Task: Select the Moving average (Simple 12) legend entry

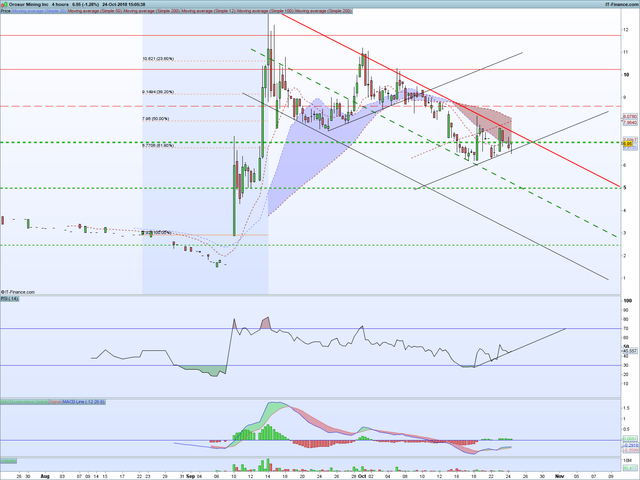Action: tap(209, 11)
